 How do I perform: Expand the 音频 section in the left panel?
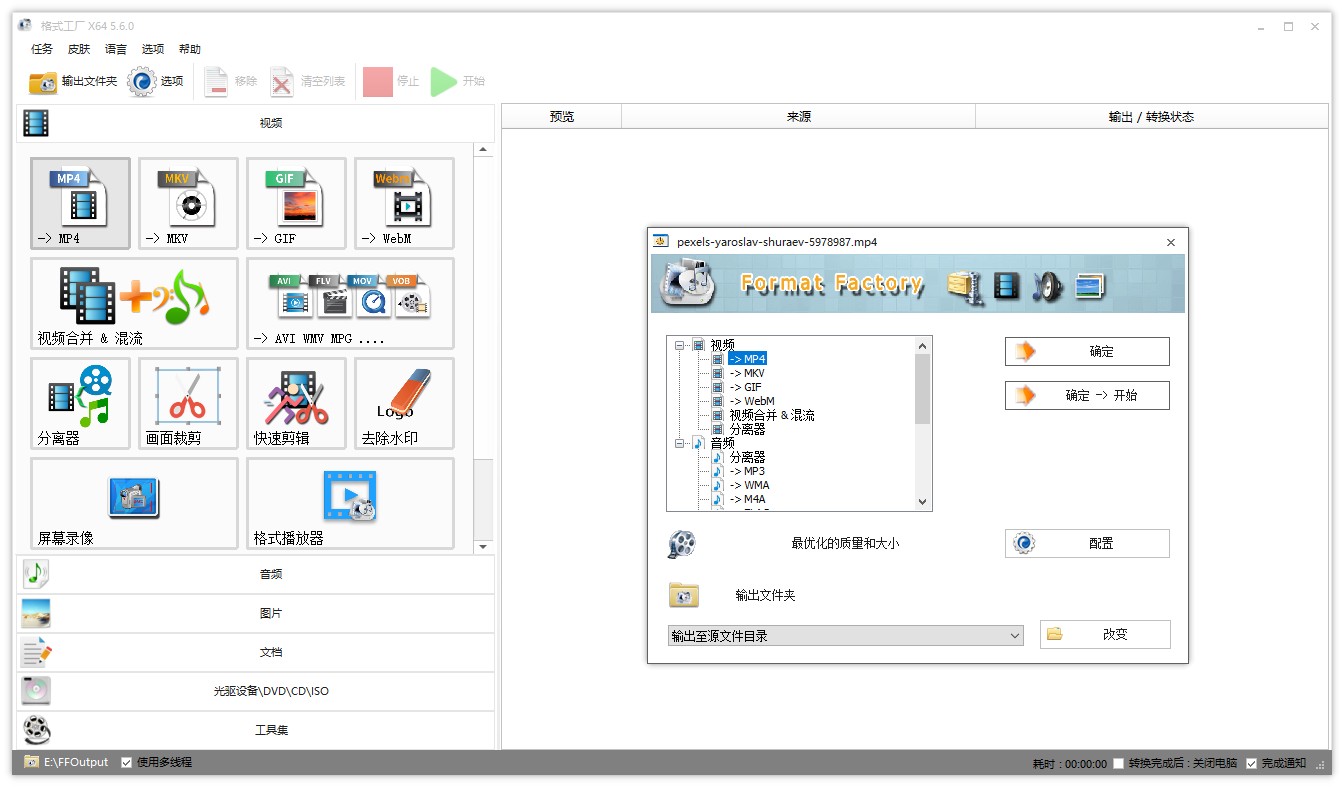click(x=256, y=574)
